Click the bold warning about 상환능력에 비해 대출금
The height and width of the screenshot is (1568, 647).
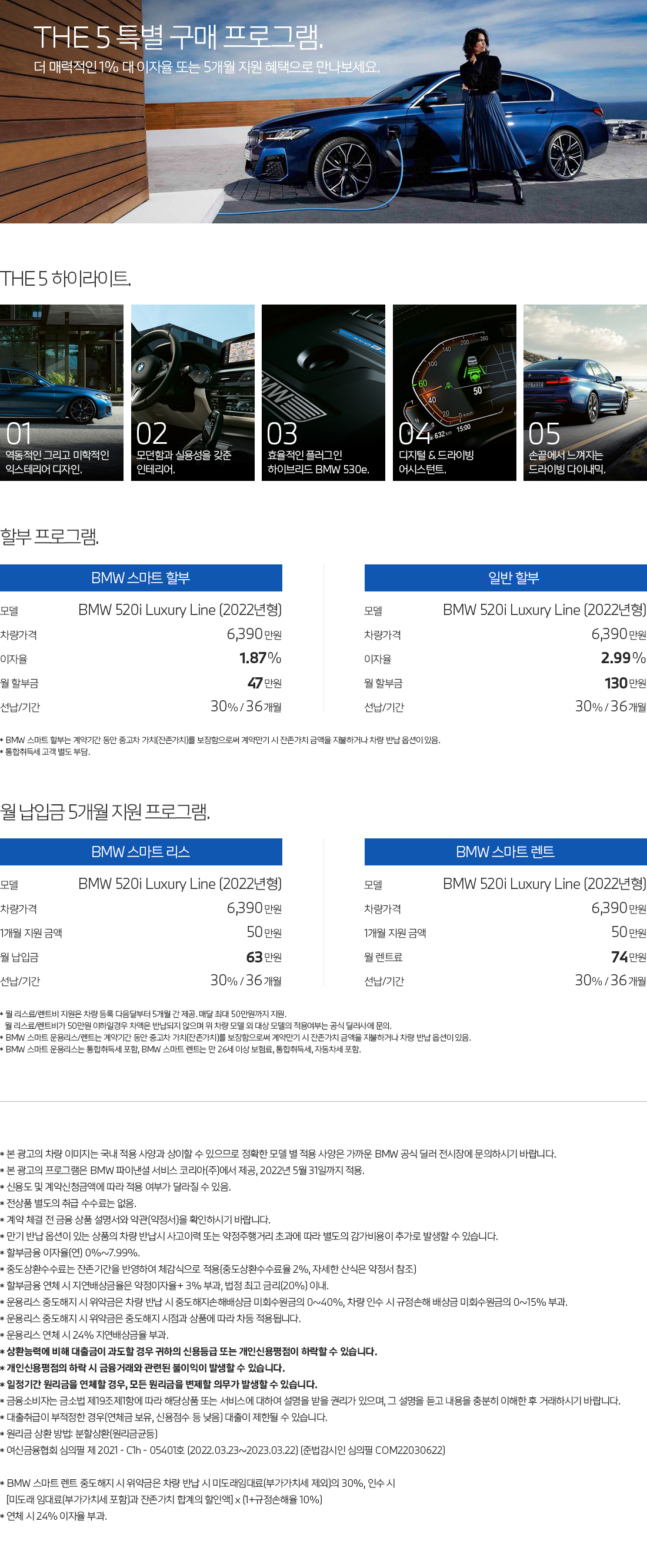point(189,1351)
